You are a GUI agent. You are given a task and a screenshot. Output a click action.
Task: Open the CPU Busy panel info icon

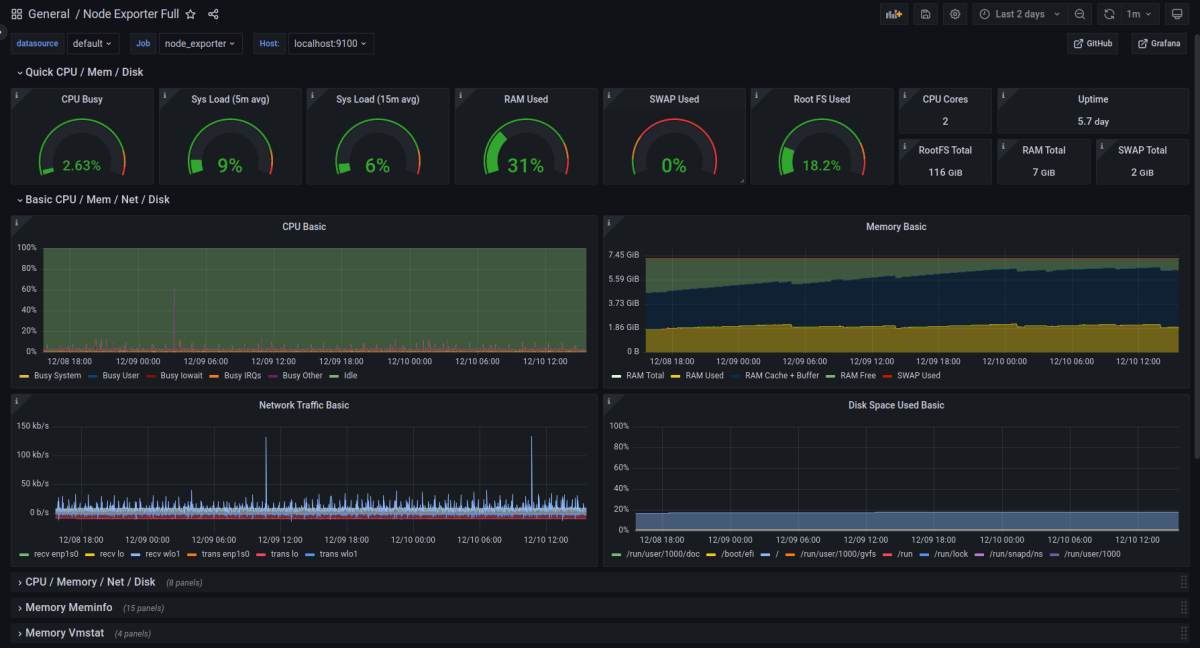point(17,95)
